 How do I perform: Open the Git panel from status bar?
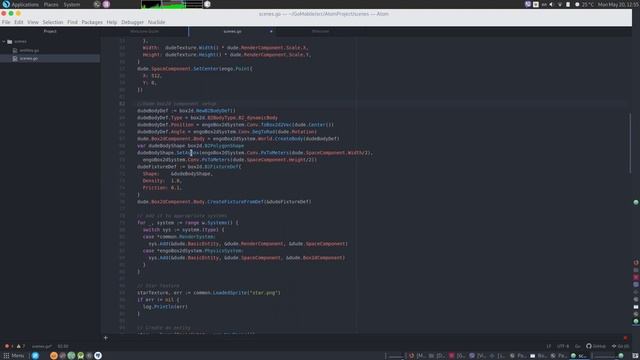620,346
